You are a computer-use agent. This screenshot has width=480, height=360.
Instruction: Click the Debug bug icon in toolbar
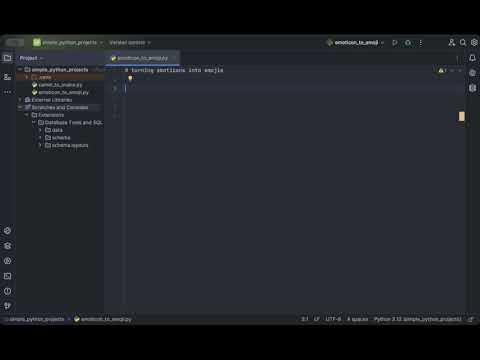pyautogui.click(x=408, y=43)
